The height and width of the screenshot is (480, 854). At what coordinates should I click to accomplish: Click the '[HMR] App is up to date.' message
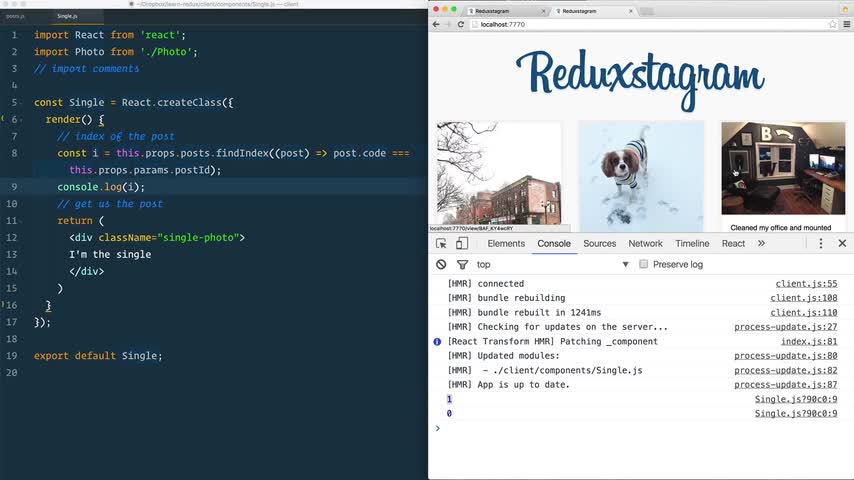click(508, 385)
